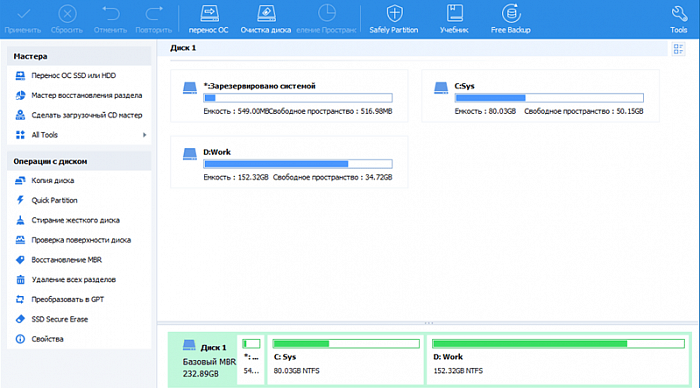Click Свободное пространство : 34.72GB text

click(x=333, y=177)
